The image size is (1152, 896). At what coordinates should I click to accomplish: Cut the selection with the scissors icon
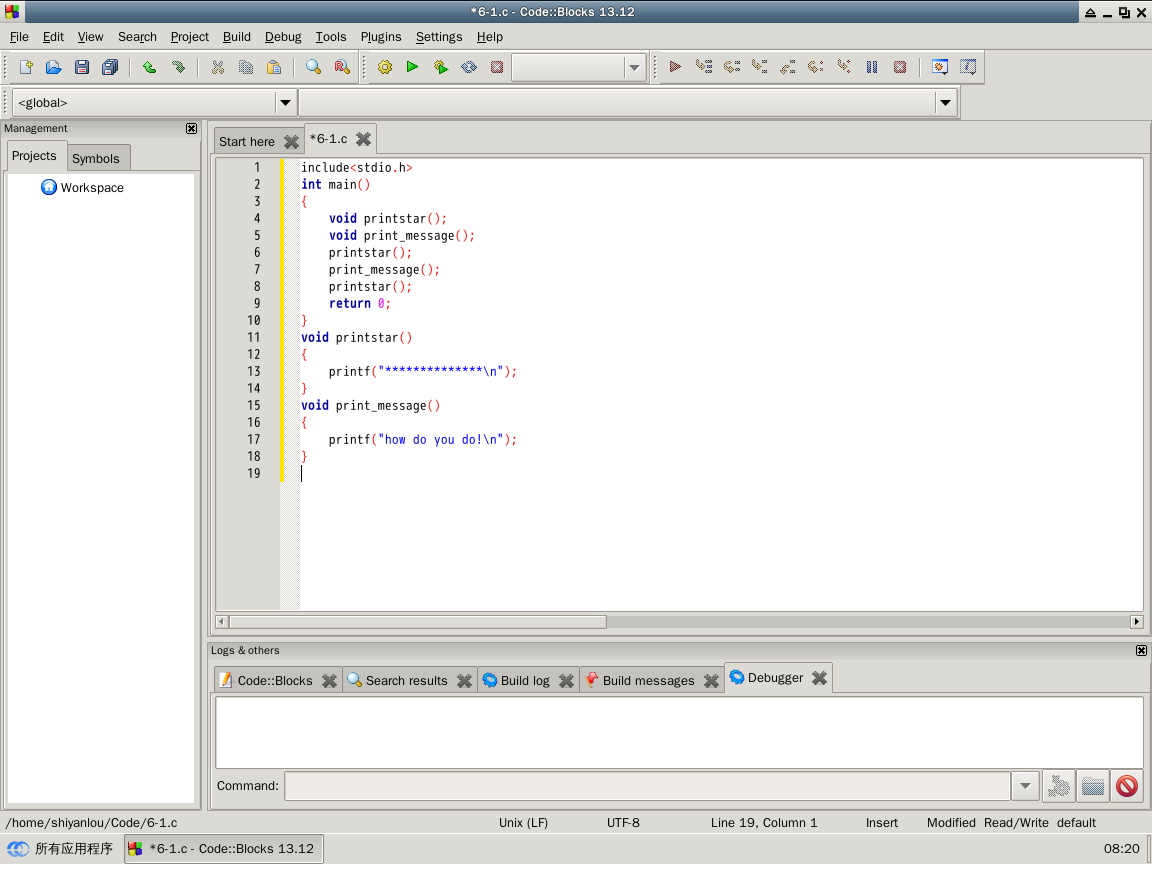point(217,67)
